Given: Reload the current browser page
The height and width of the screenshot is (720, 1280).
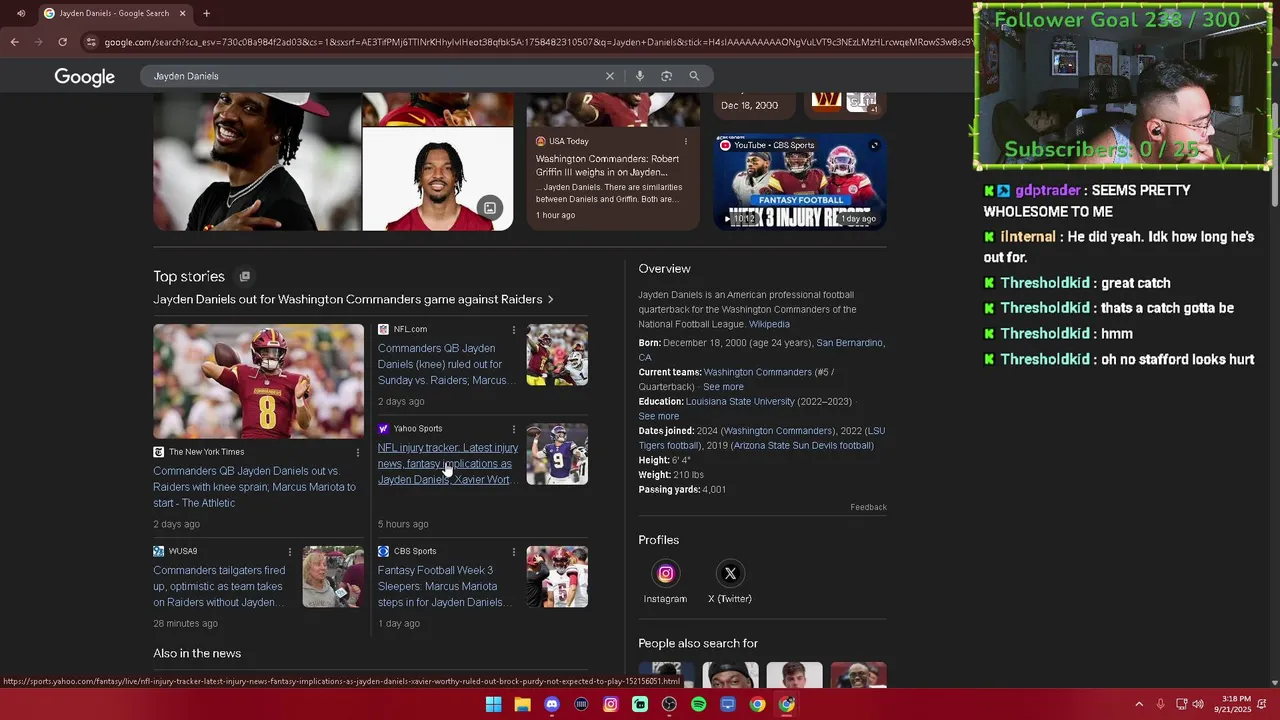Looking at the screenshot, I should click(x=62, y=42).
